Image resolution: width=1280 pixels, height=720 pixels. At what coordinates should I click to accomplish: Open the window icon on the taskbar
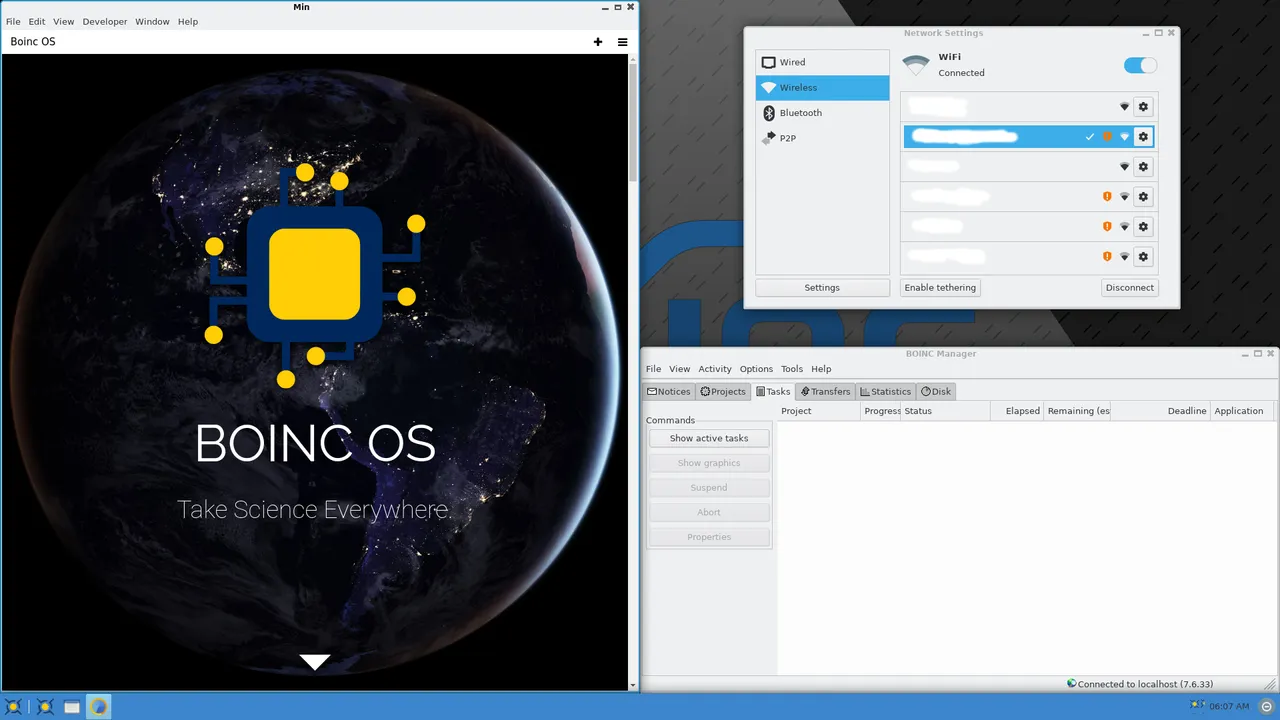point(72,707)
